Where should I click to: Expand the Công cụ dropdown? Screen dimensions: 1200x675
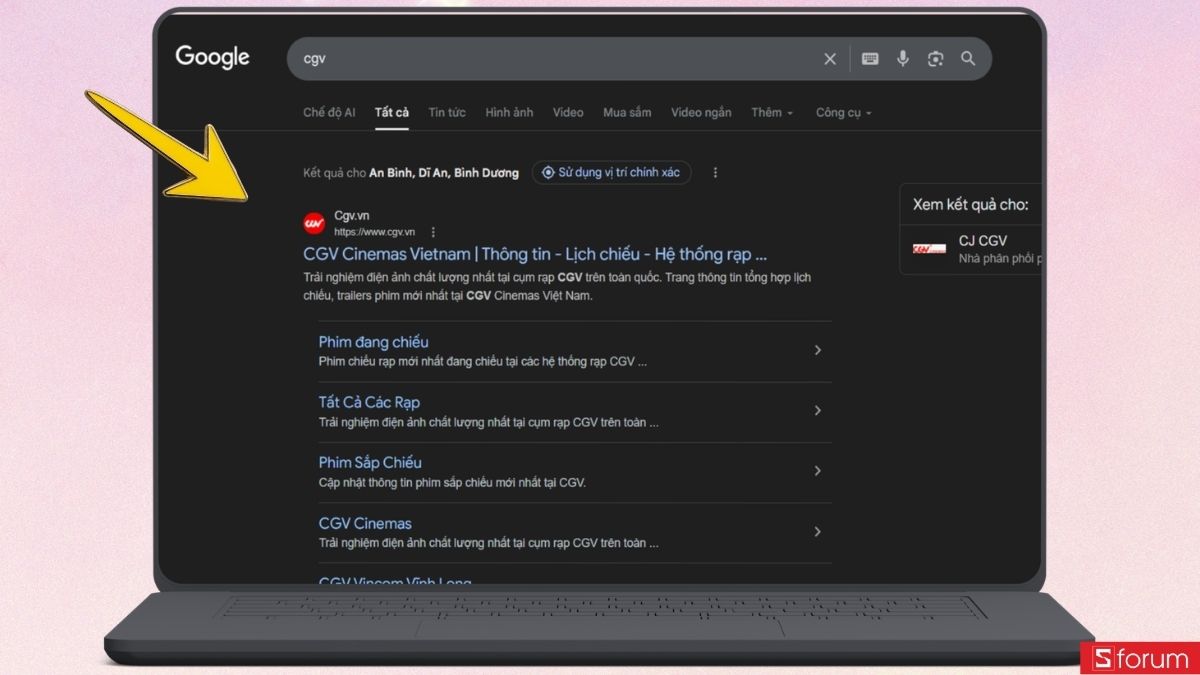click(x=844, y=112)
